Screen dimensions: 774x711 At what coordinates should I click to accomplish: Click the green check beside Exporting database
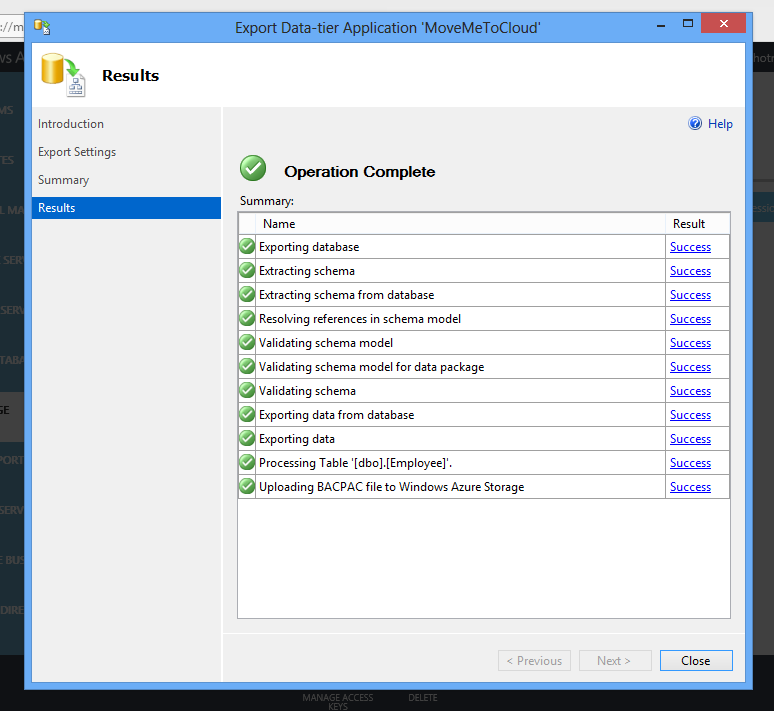pyautogui.click(x=247, y=247)
